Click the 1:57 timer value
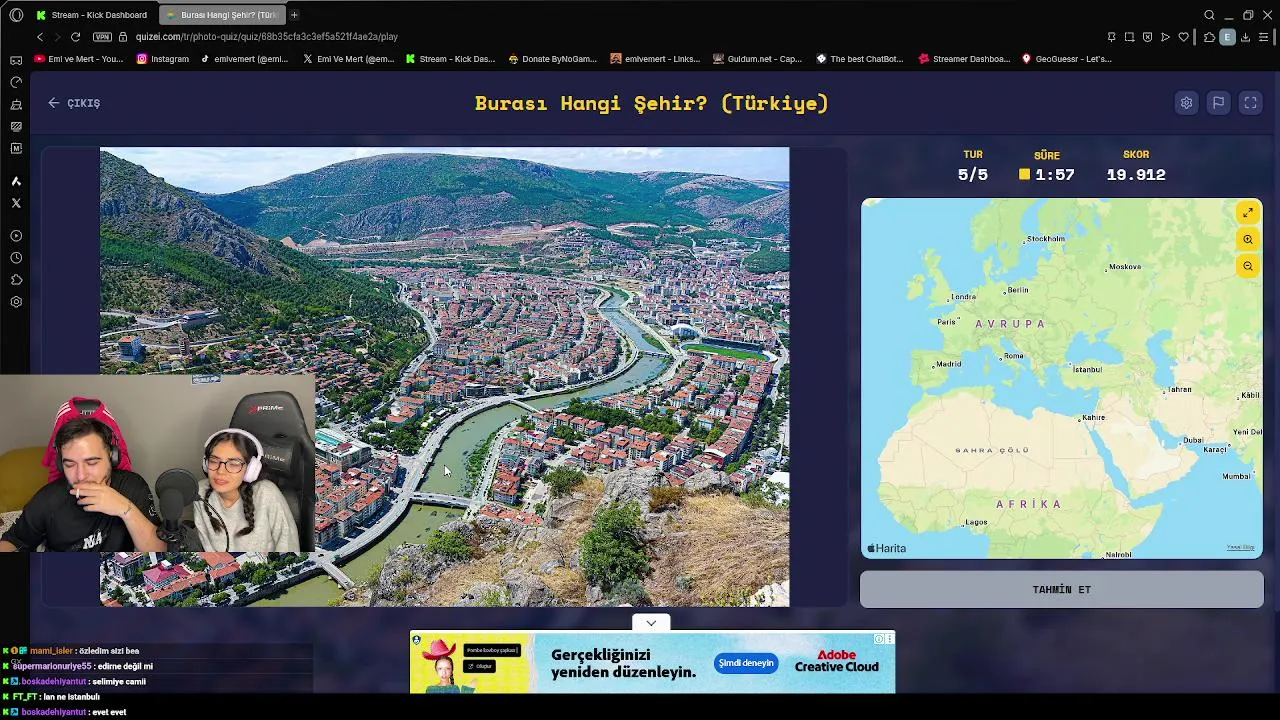Image resolution: width=1280 pixels, height=720 pixels. 1055,175
